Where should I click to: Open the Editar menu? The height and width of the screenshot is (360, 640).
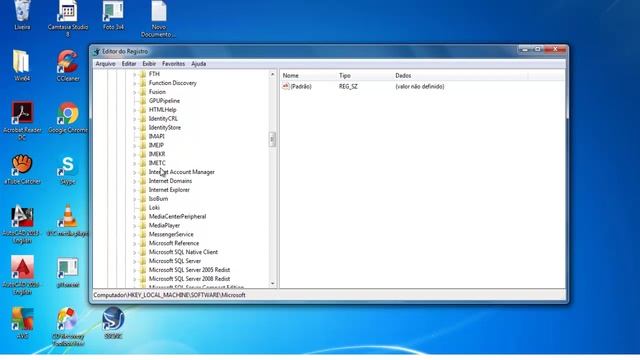pyautogui.click(x=129, y=64)
